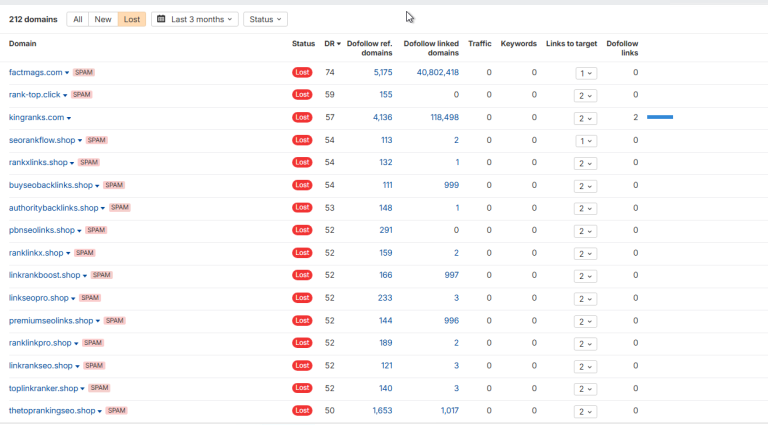Image resolution: width=768 pixels, height=425 pixels.
Task: Open 1,653 ref. domains for thetoprankingseo.shop
Action: [383, 411]
